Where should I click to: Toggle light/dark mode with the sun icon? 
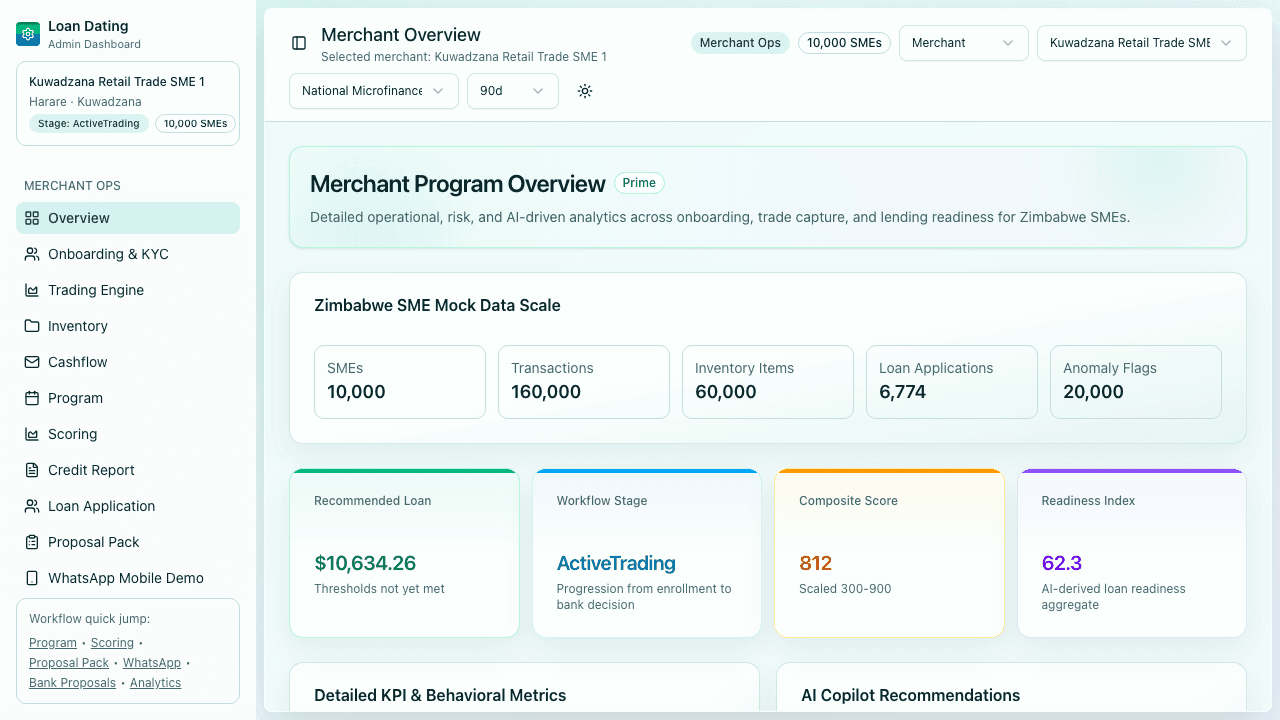point(585,91)
